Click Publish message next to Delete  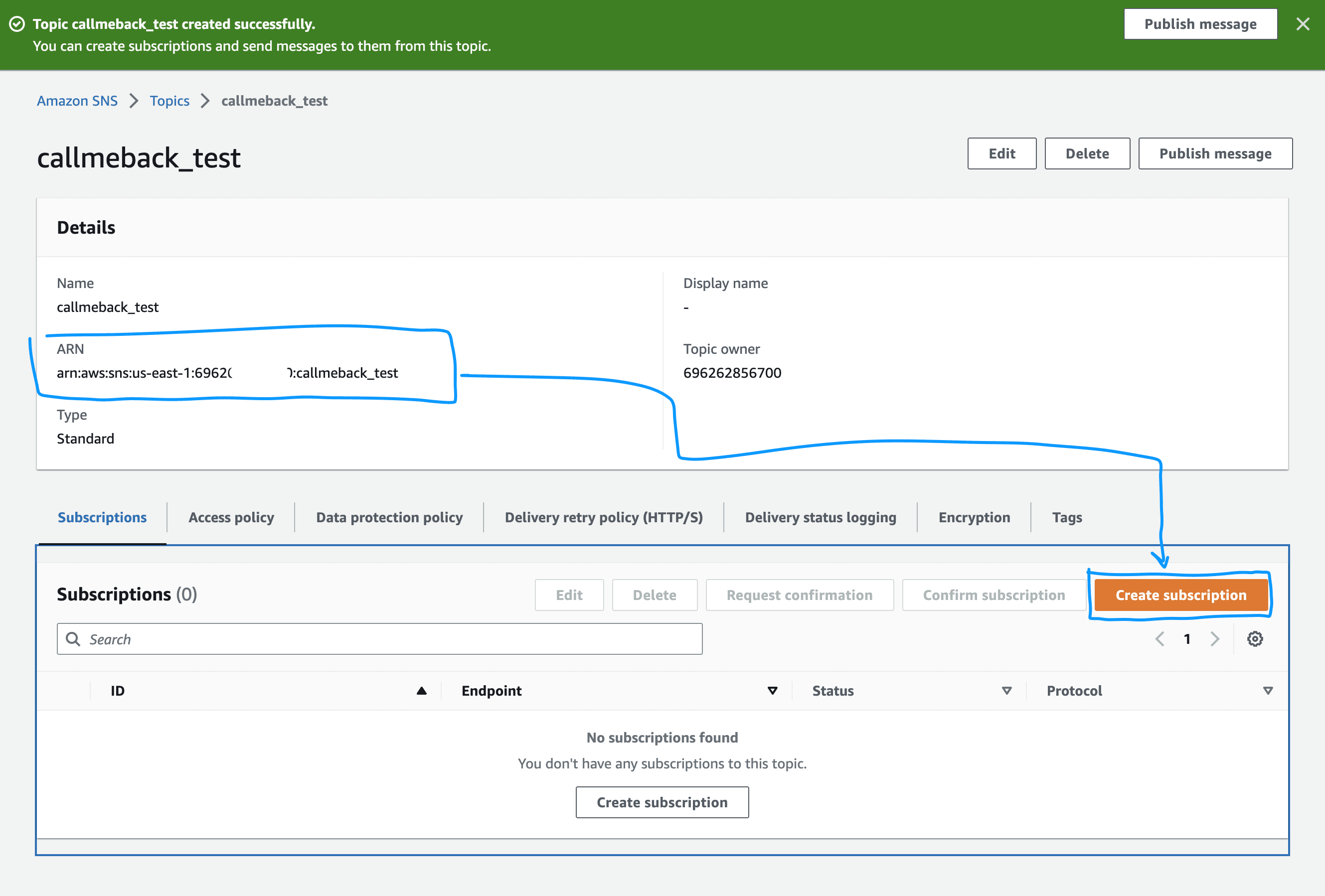click(x=1215, y=153)
